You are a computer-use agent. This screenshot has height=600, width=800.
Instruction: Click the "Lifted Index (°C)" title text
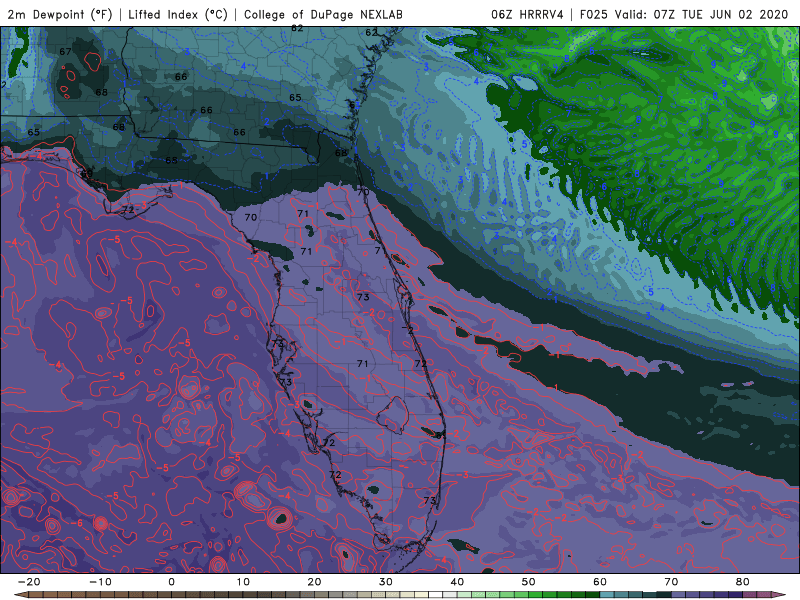pyautogui.click(x=178, y=14)
